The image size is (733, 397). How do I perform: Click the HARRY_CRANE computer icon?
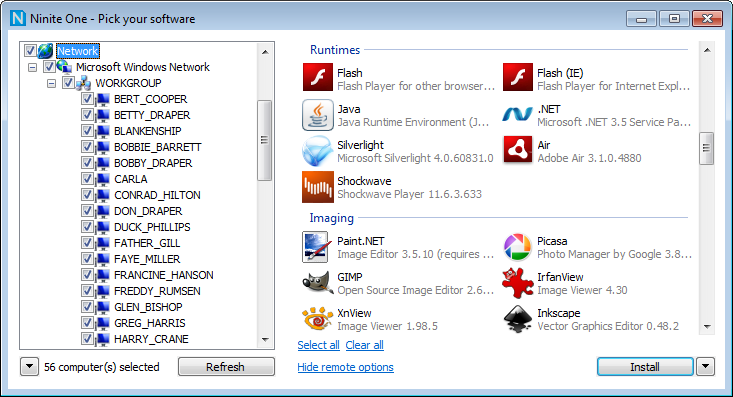click(x=102, y=339)
